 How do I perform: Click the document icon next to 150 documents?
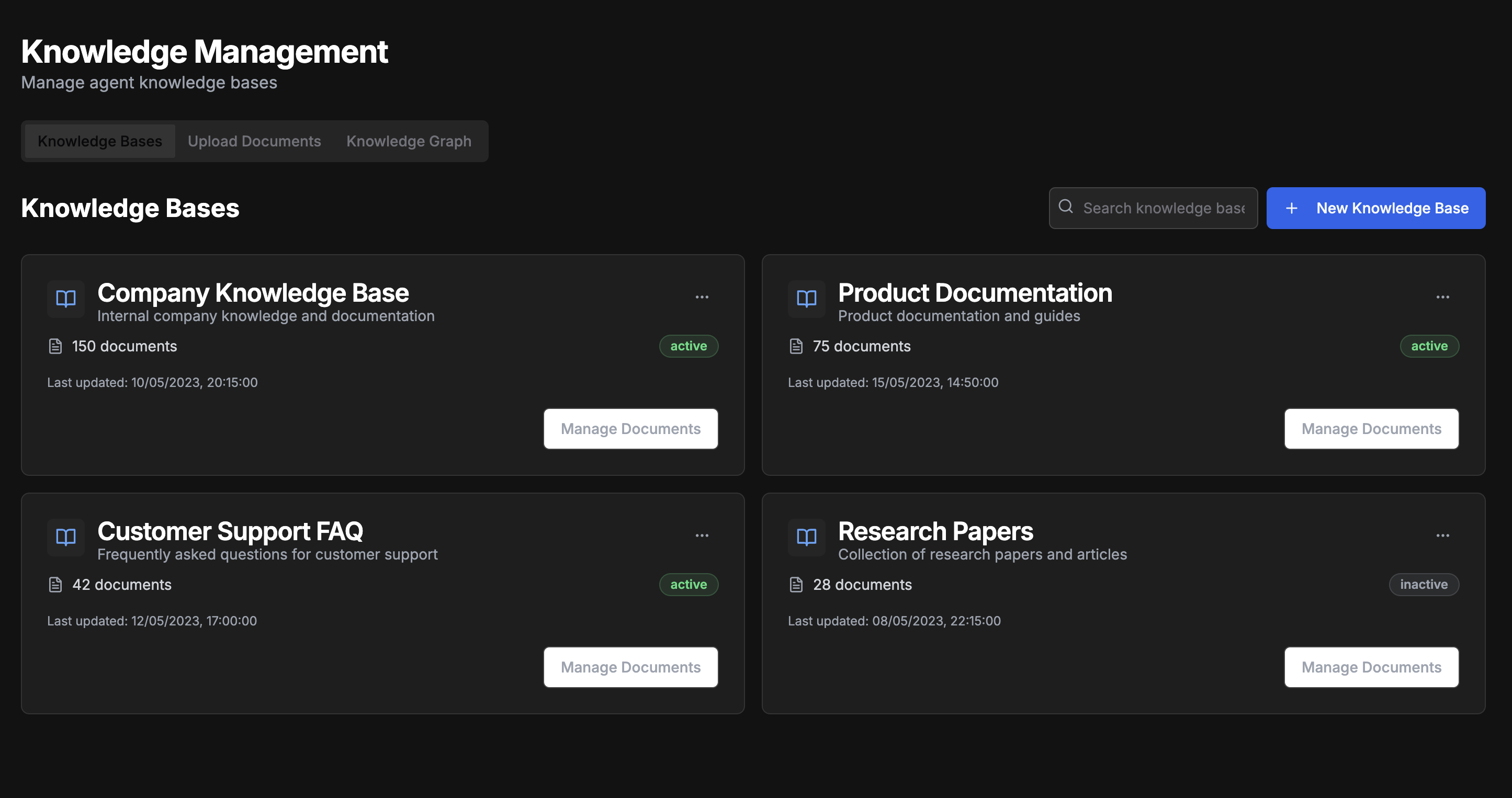click(54, 346)
